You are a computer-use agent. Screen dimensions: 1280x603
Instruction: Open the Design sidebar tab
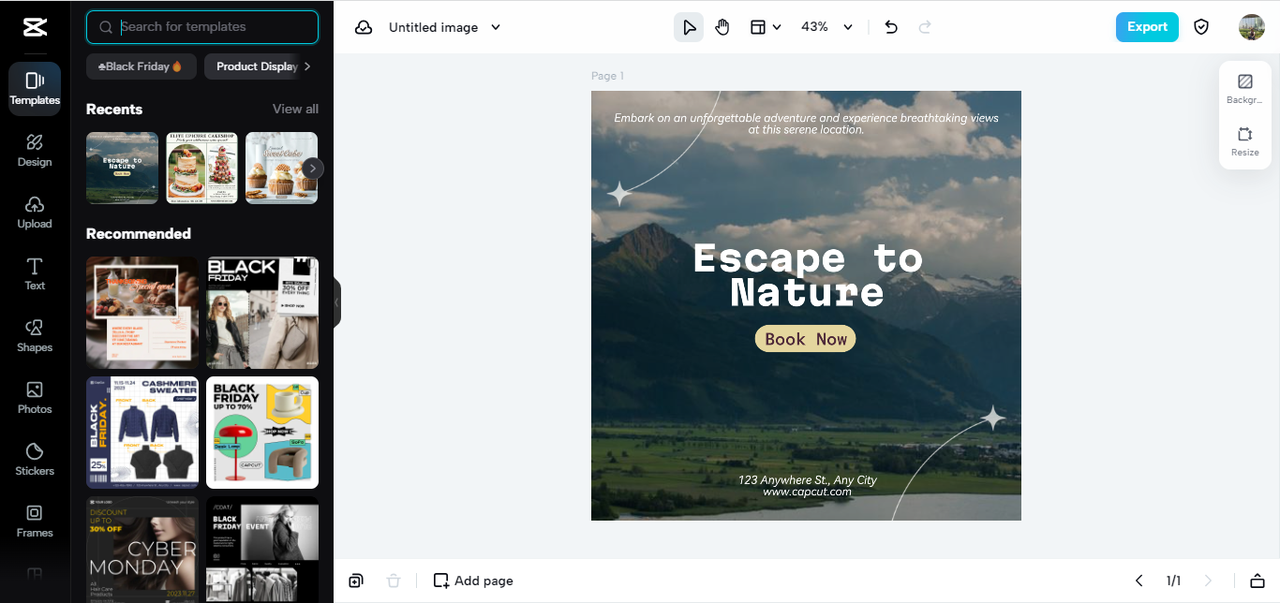(35, 151)
